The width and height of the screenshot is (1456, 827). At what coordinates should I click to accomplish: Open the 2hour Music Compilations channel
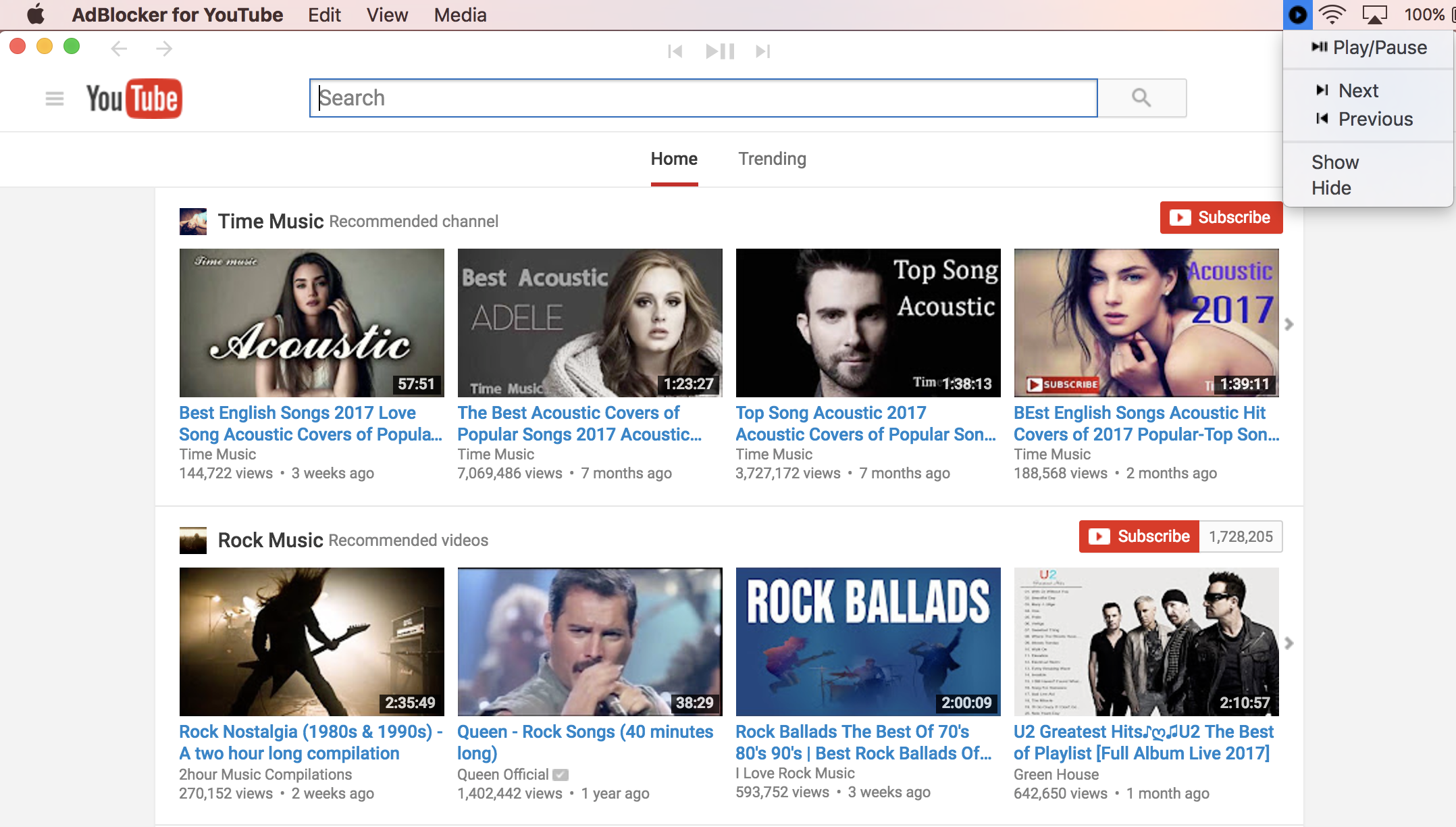tap(265, 774)
